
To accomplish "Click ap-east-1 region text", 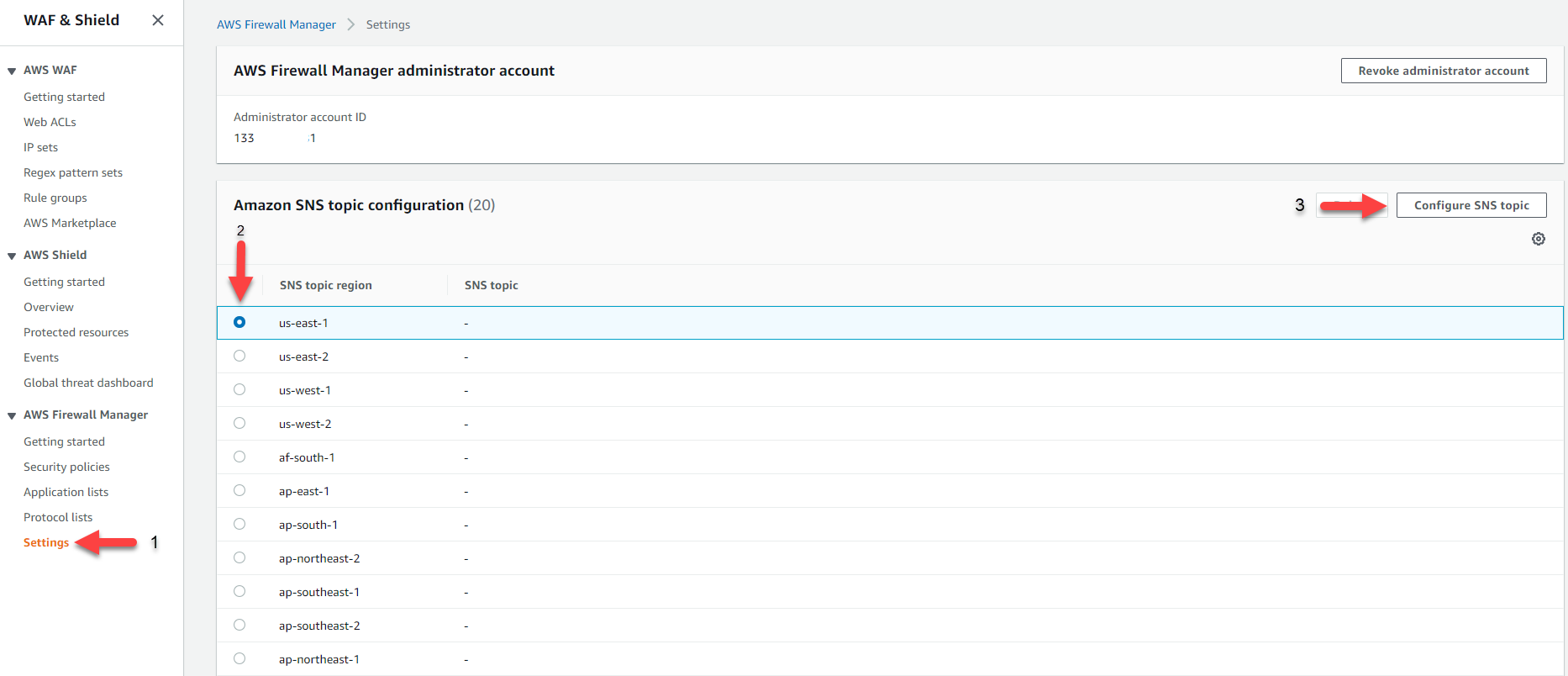I will (304, 491).
